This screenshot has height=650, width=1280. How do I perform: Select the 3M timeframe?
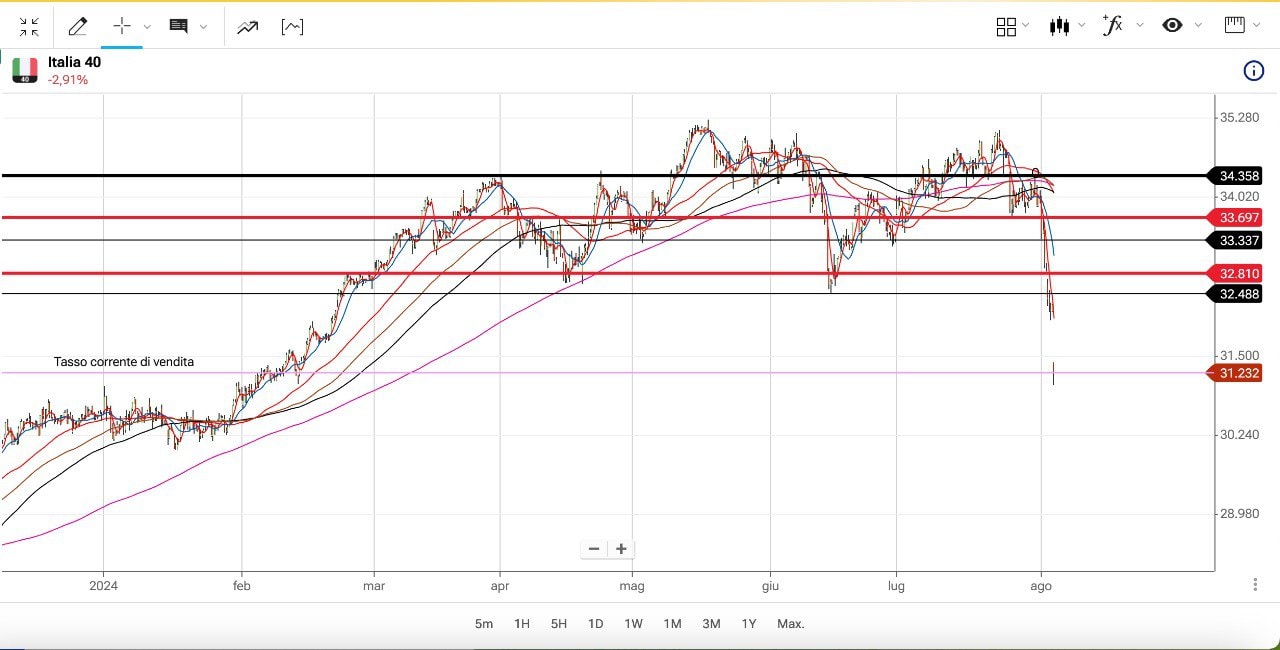711,624
